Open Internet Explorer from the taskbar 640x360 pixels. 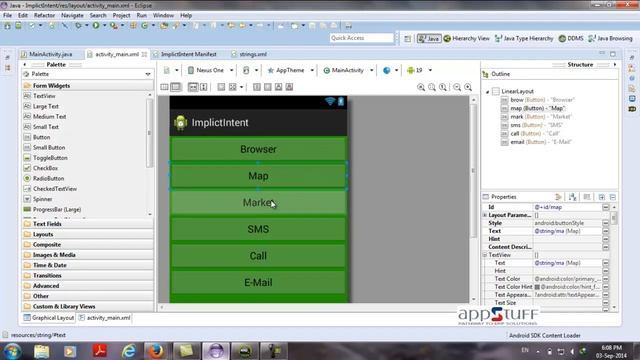tap(129, 351)
